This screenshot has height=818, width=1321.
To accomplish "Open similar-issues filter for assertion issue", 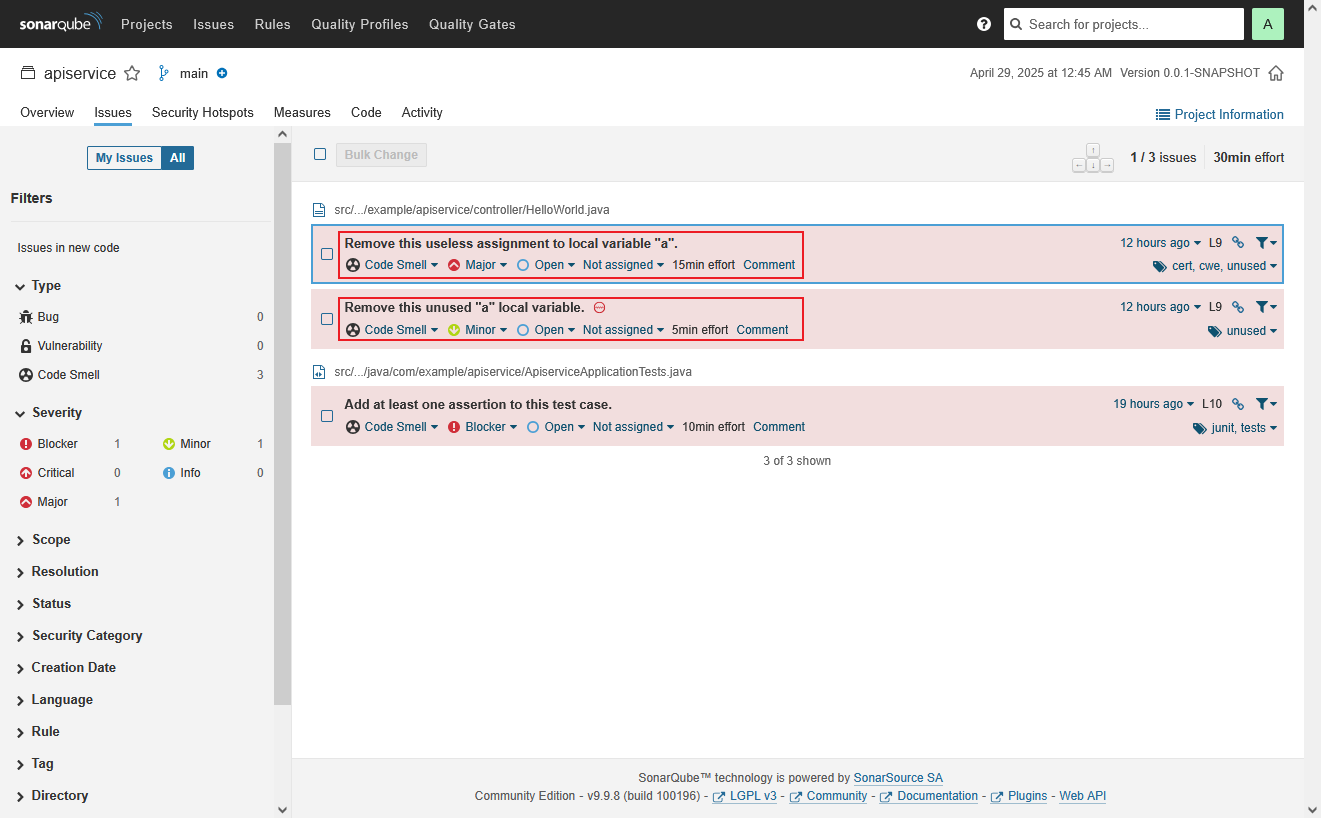I will coord(1266,404).
